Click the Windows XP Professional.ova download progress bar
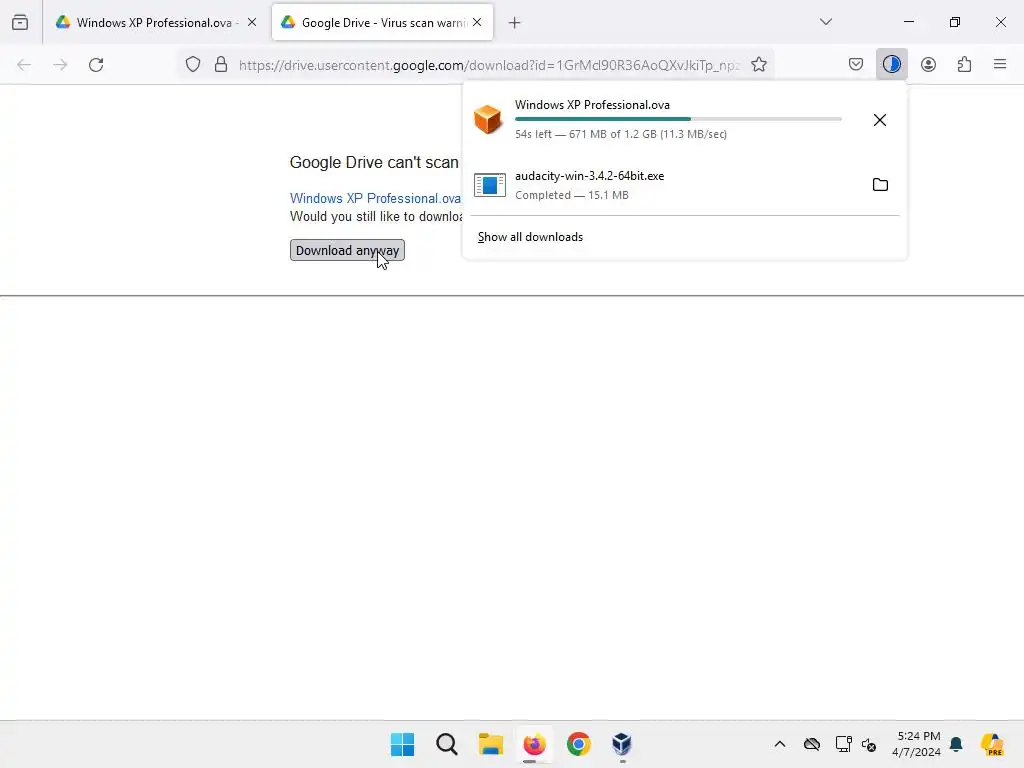This screenshot has height=768, width=1024. click(x=678, y=119)
